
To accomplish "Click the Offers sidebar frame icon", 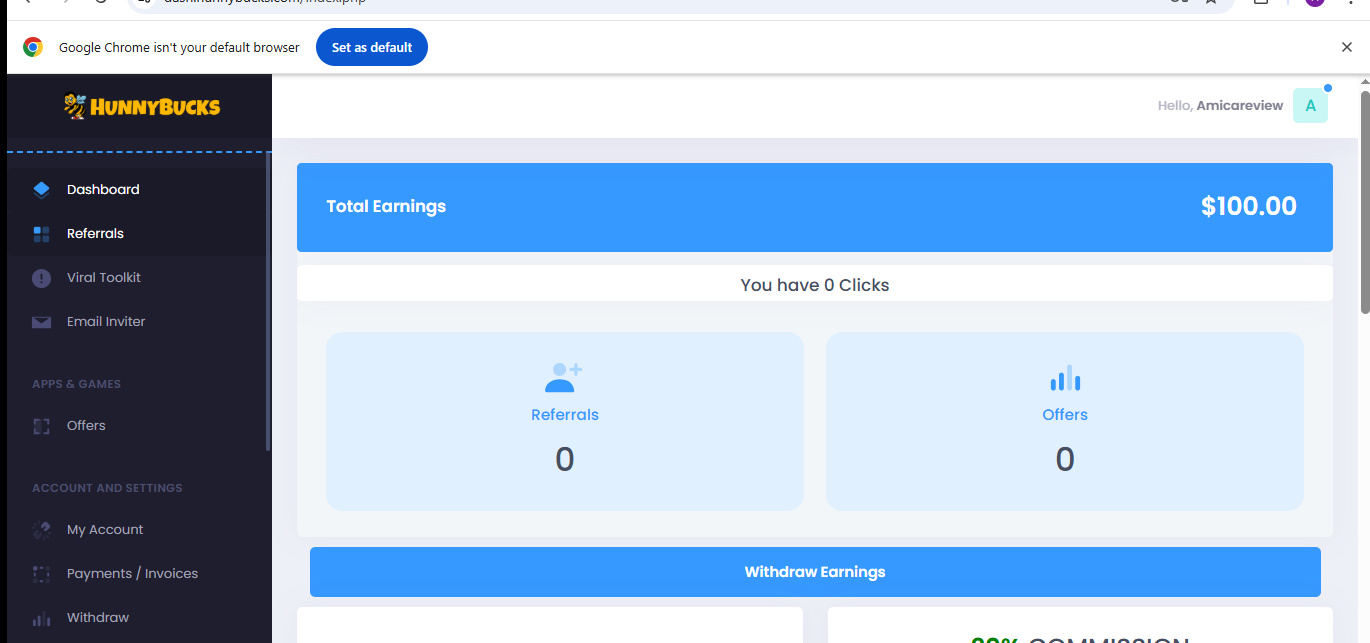I will tap(41, 426).
